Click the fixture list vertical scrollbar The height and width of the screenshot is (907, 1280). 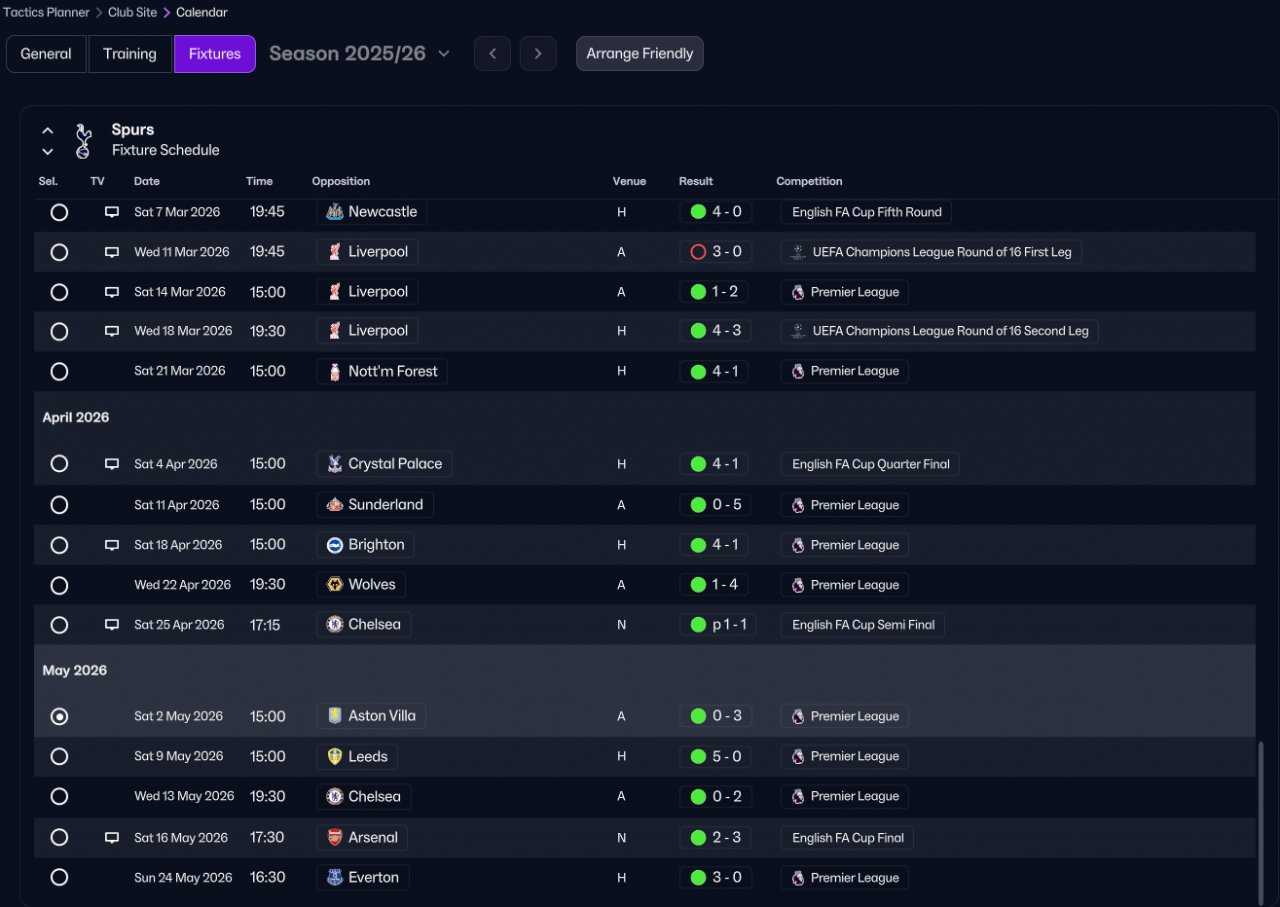coord(1259,818)
